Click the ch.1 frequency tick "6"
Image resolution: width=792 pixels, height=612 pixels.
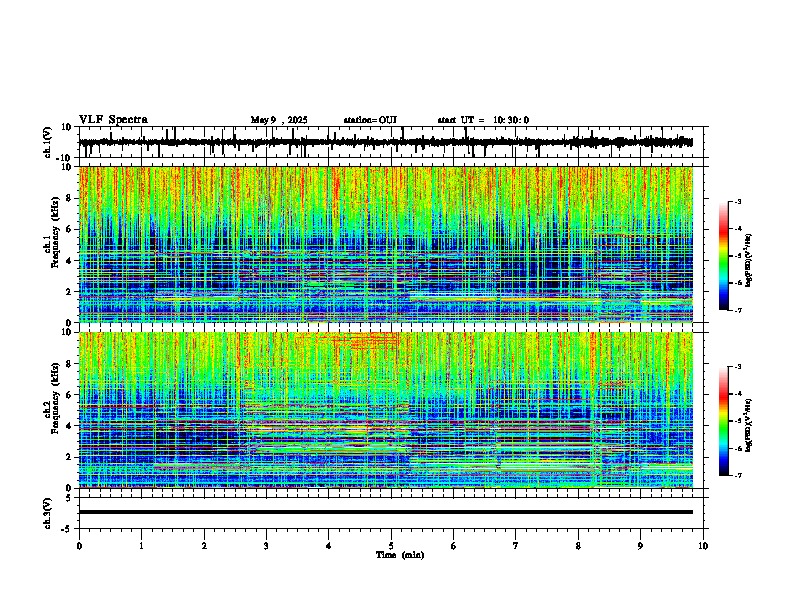point(70,229)
